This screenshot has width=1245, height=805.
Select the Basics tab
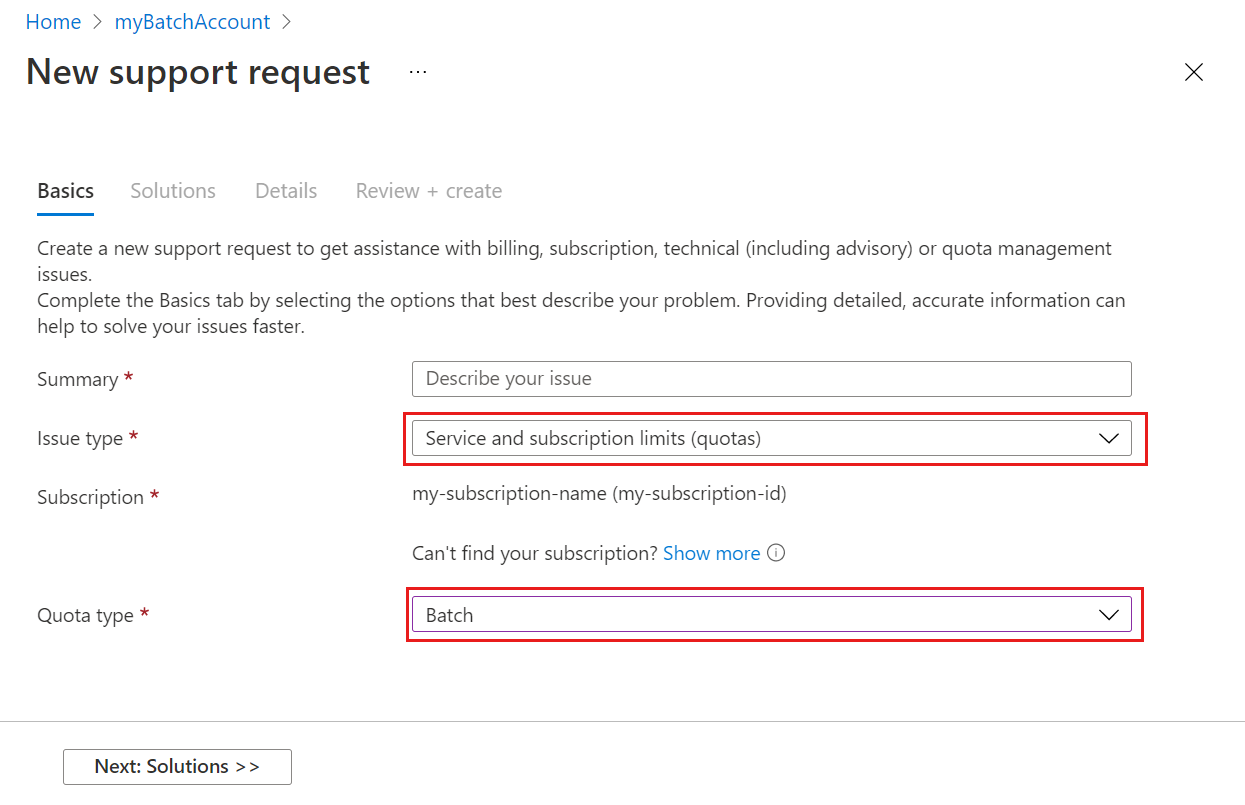[x=65, y=190]
